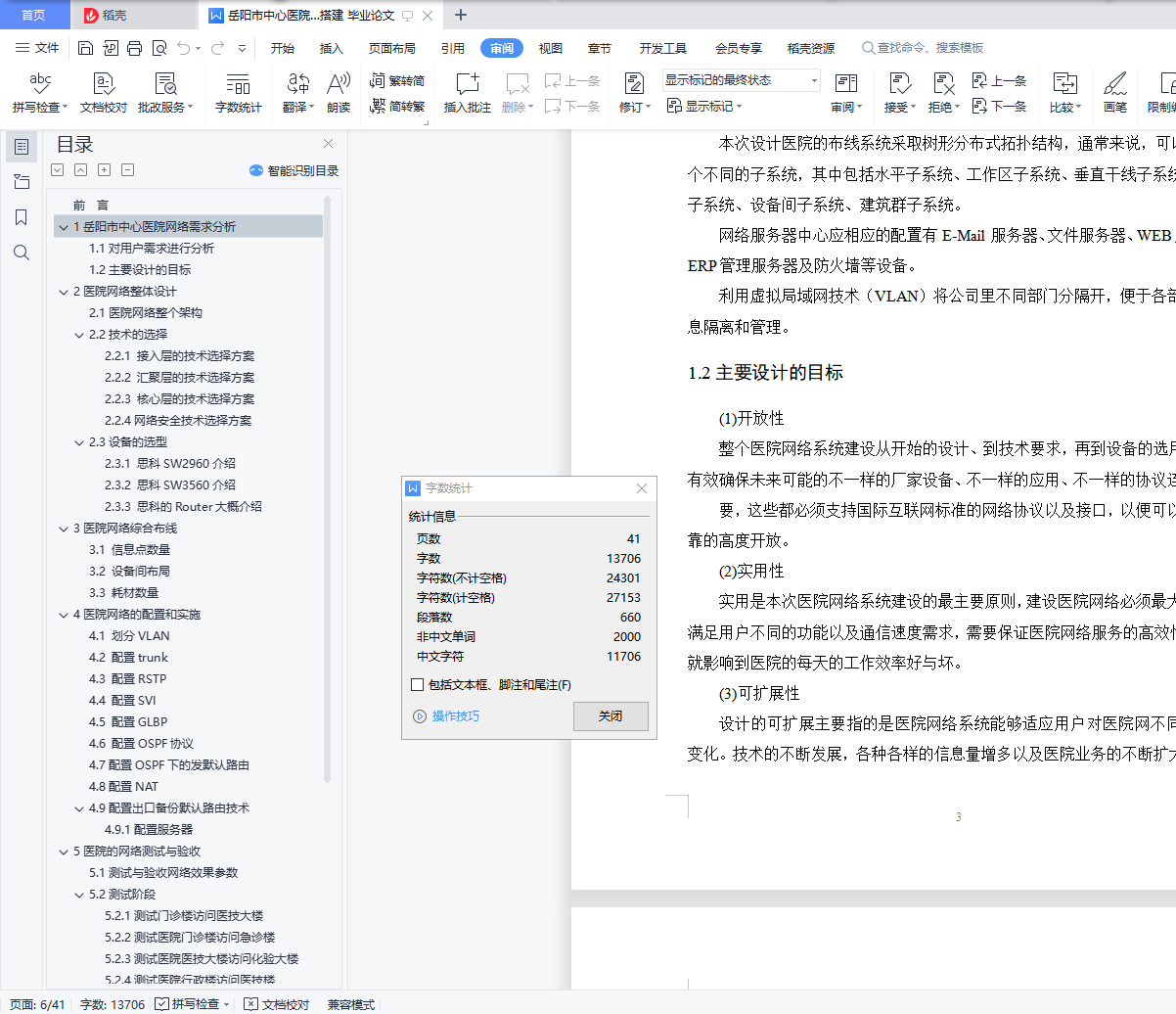Click 操作技巧 link in dialog
The height and width of the screenshot is (1014, 1176).
(x=447, y=716)
